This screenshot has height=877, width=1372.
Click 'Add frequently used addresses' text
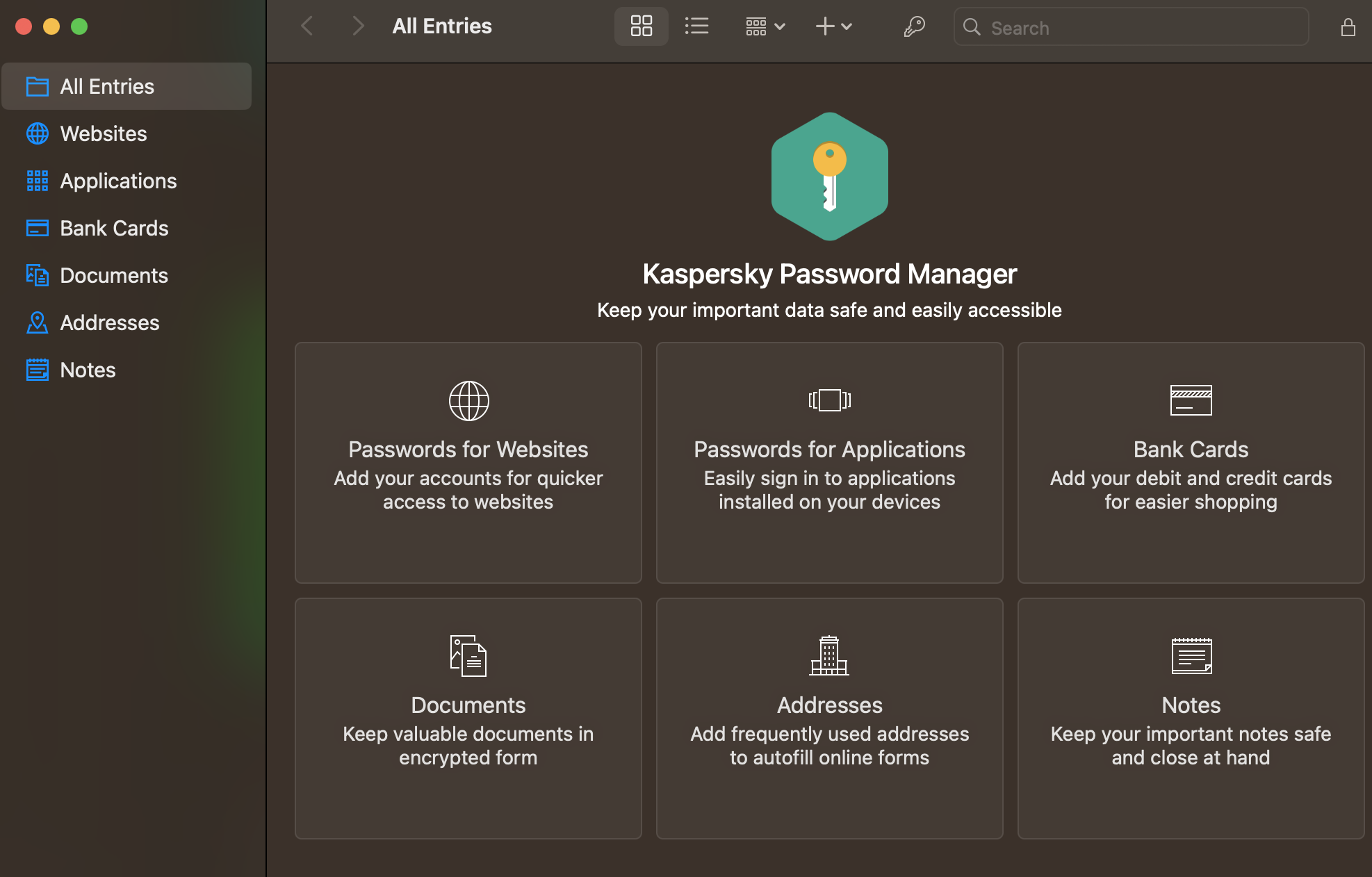coord(830,746)
